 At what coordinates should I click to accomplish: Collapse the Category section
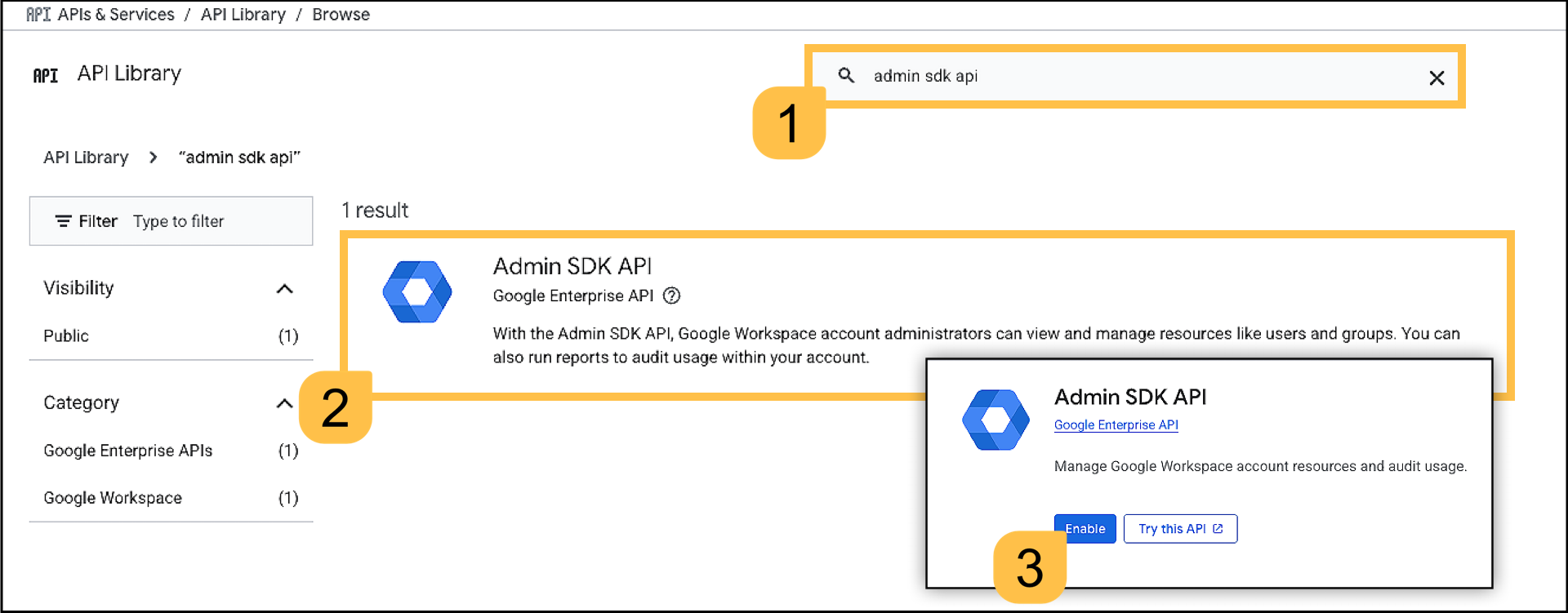[x=284, y=403]
